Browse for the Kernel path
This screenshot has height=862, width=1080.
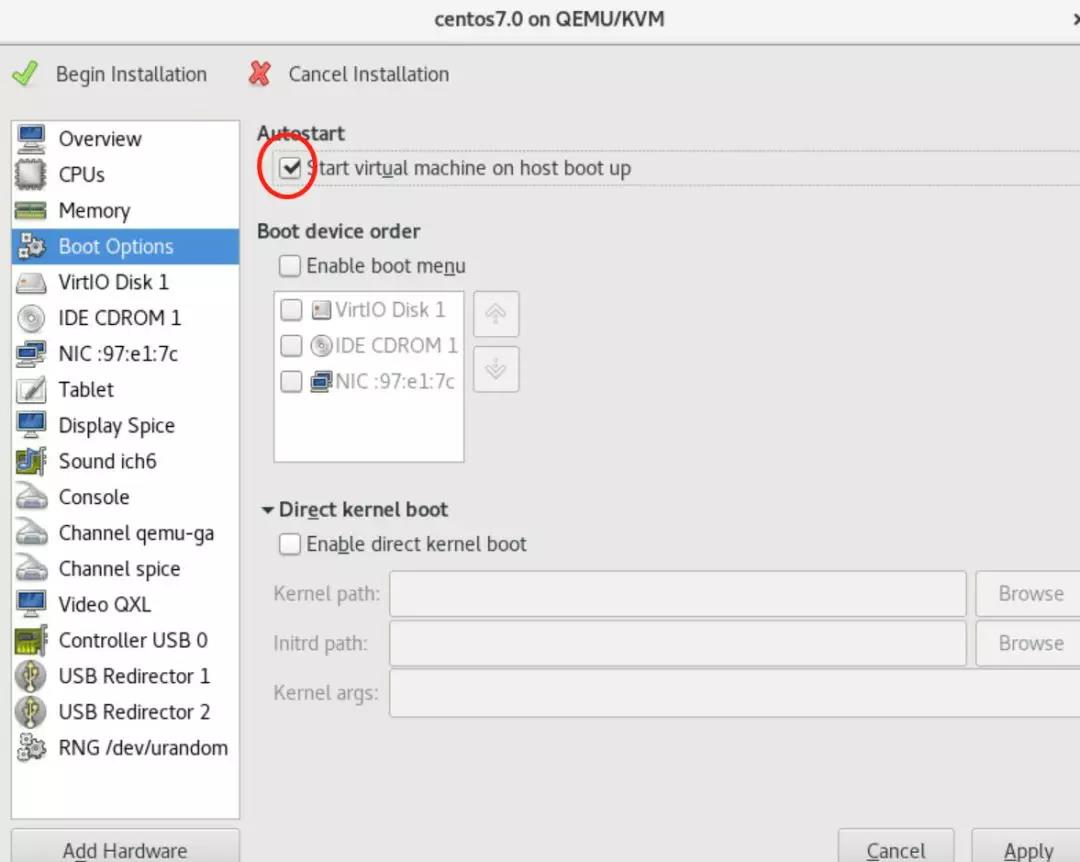click(1029, 593)
